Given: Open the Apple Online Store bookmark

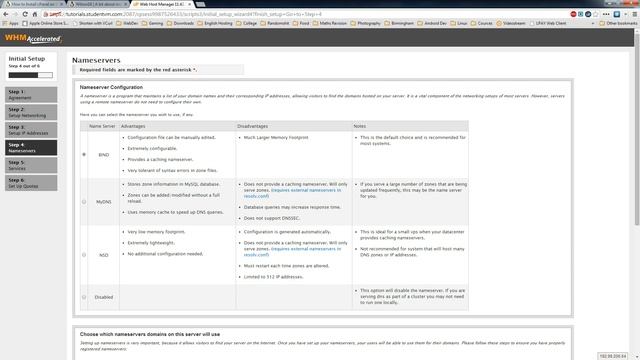Looking at the screenshot, I should pos(45,24).
